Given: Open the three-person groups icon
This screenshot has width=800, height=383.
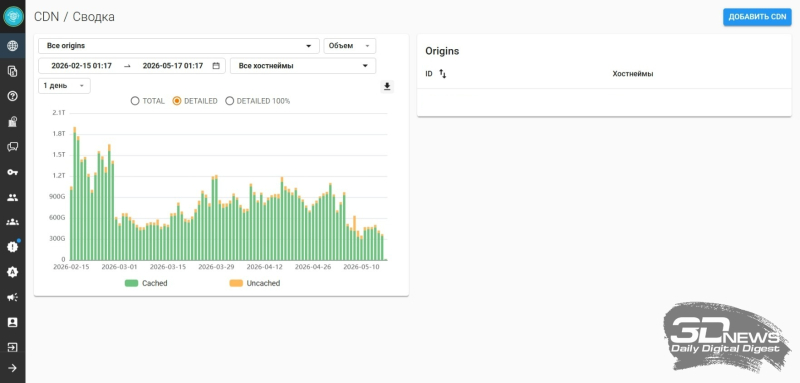Looking at the screenshot, I should tap(13, 222).
